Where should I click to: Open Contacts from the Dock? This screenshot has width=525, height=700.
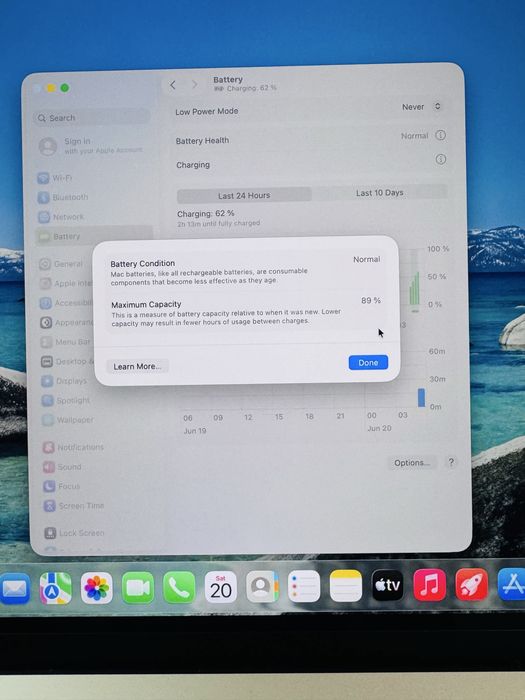tap(262, 586)
